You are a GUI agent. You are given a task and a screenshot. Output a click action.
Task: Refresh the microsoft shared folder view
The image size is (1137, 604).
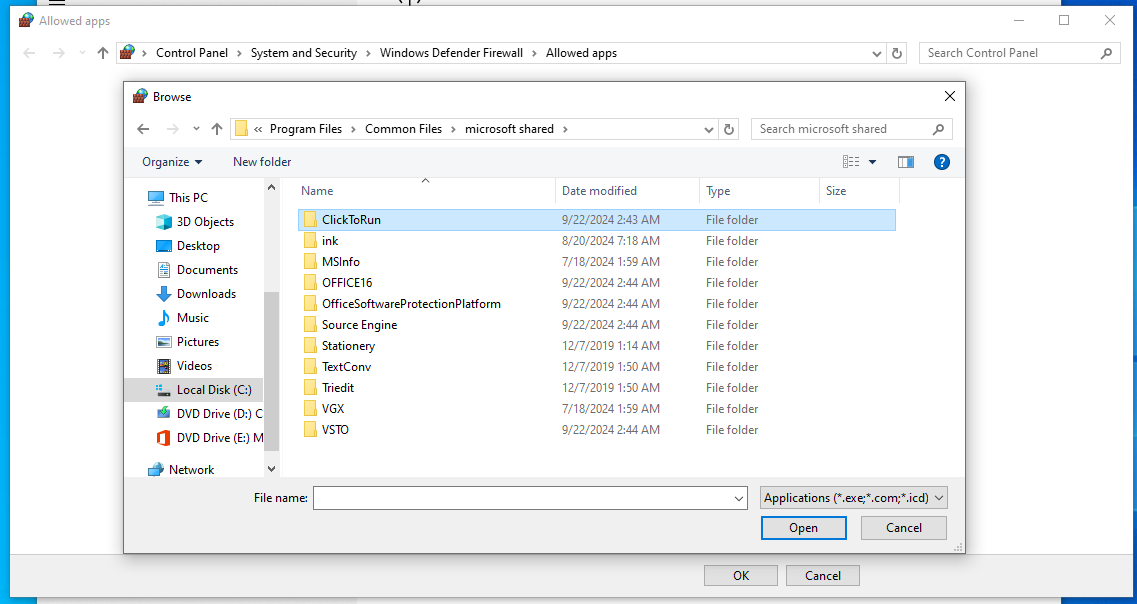tap(729, 129)
